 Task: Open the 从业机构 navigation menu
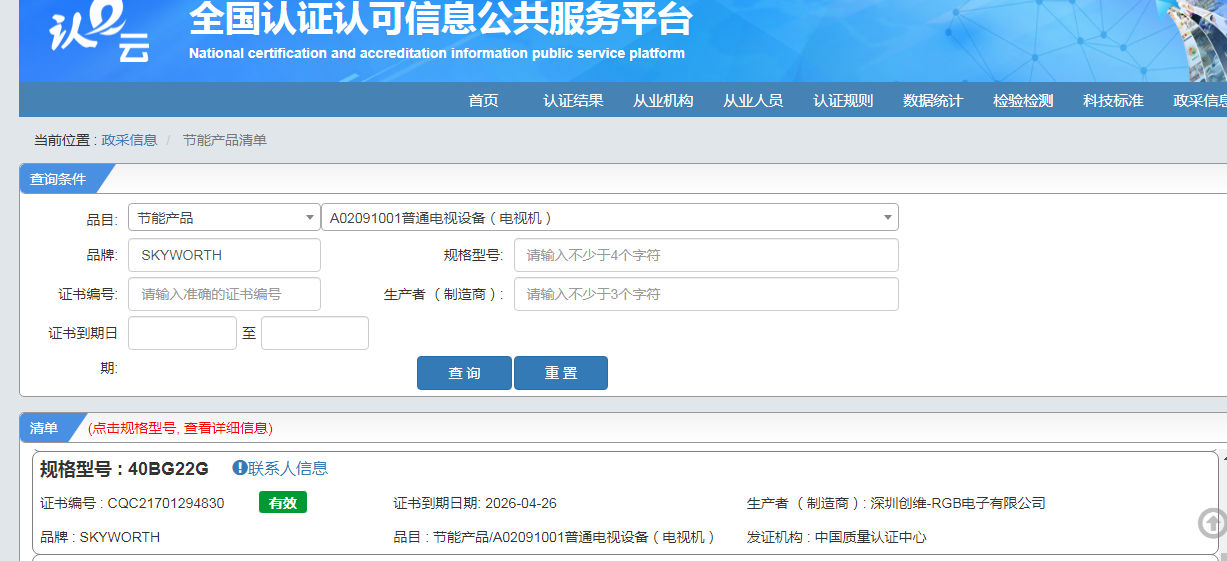click(663, 100)
